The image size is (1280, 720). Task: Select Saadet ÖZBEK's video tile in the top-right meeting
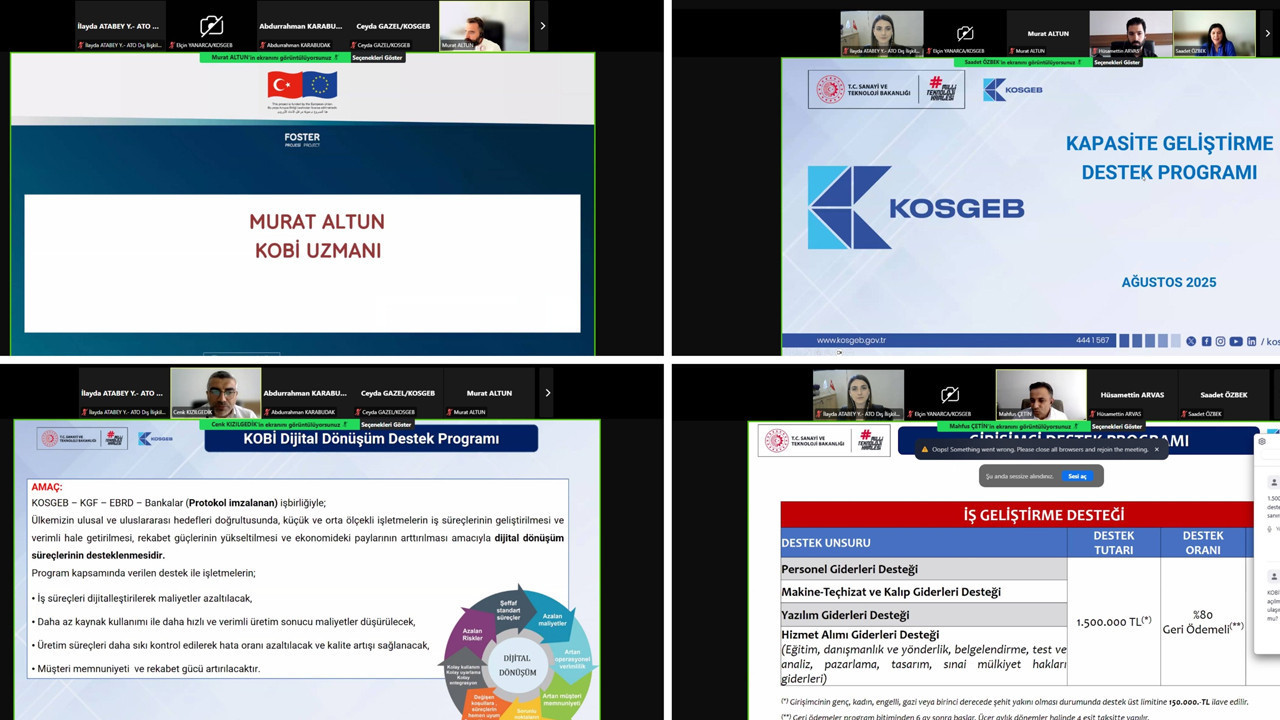tap(1214, 33)
